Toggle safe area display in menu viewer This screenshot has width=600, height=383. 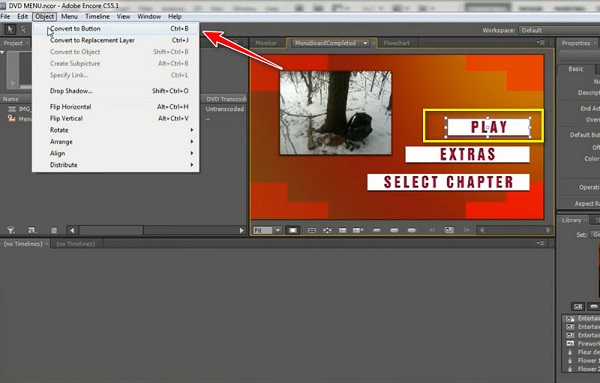click(293, 230)
